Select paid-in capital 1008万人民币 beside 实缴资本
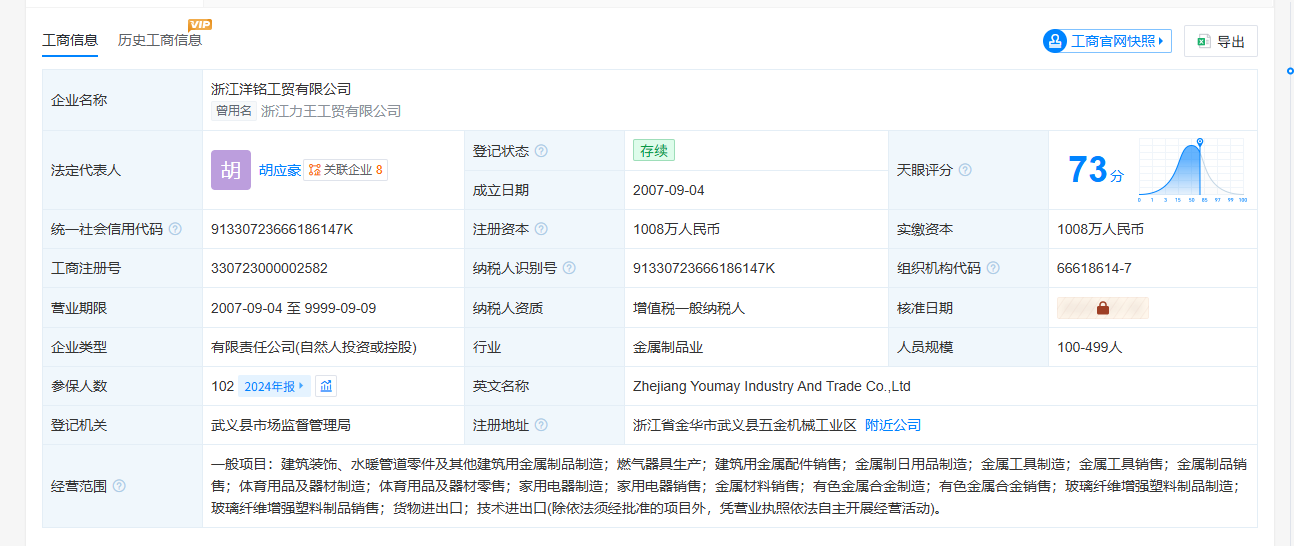The width and height of the screenshot is (1294, 546). coord(1100,229)
